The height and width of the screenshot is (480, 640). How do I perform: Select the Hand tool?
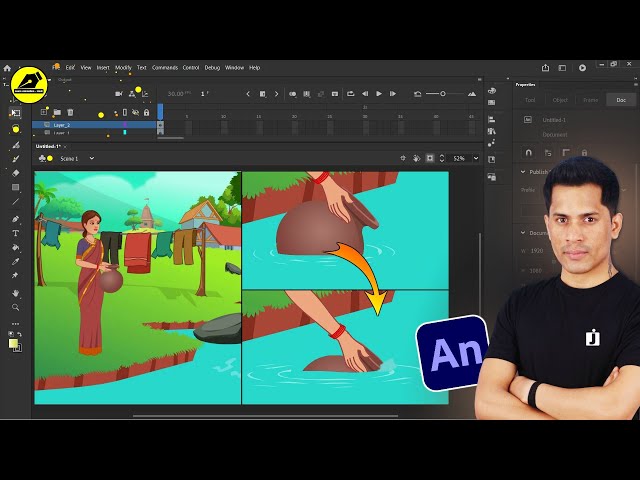pos(16,293)
